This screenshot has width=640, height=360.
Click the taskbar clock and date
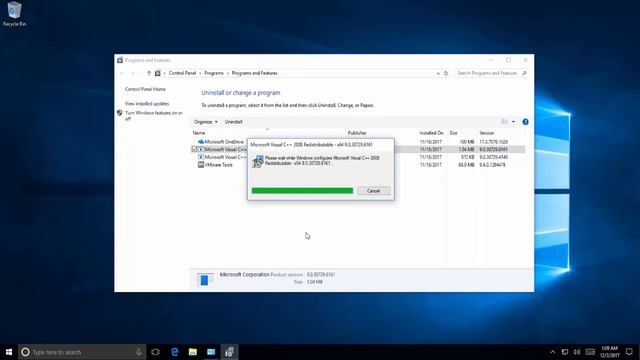point(609,352)
